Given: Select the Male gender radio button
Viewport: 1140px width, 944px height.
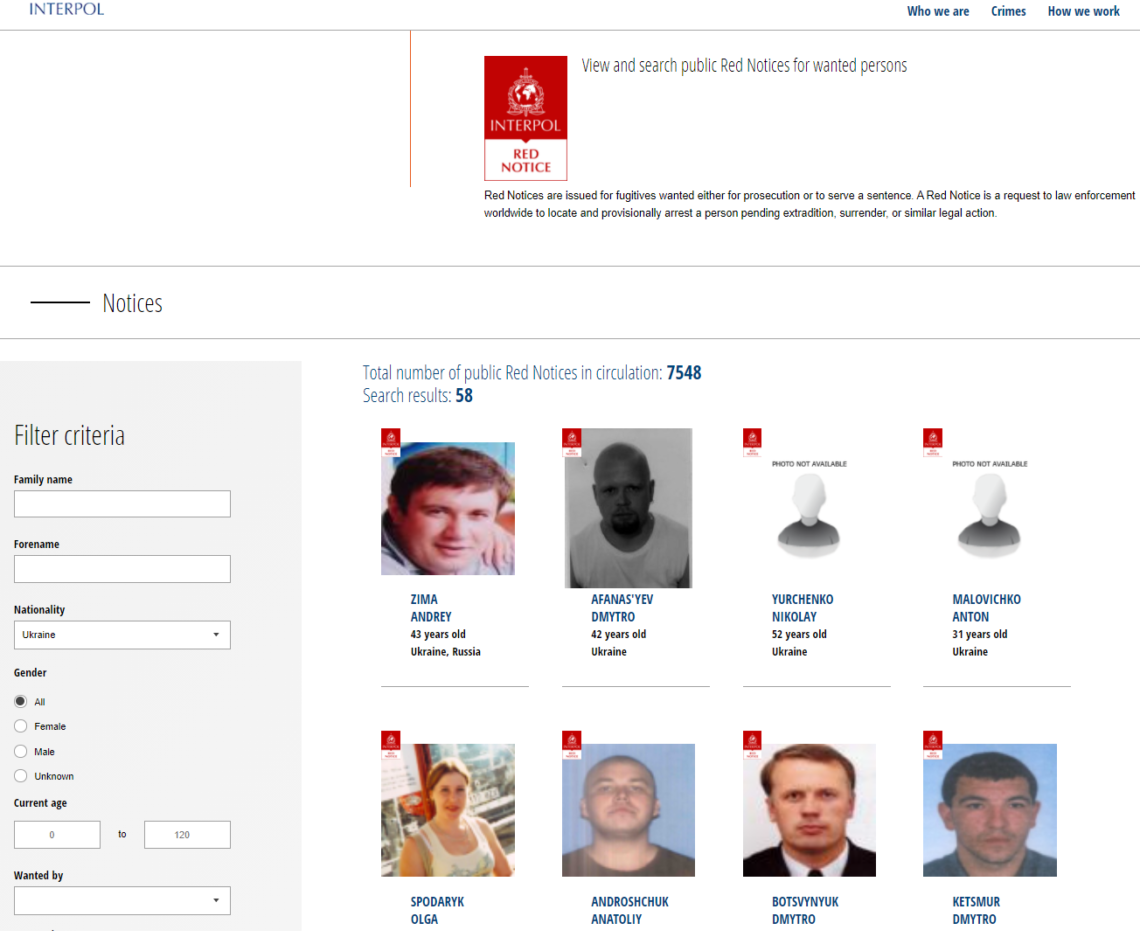Looking at the screenshot, I should point(21,752).
